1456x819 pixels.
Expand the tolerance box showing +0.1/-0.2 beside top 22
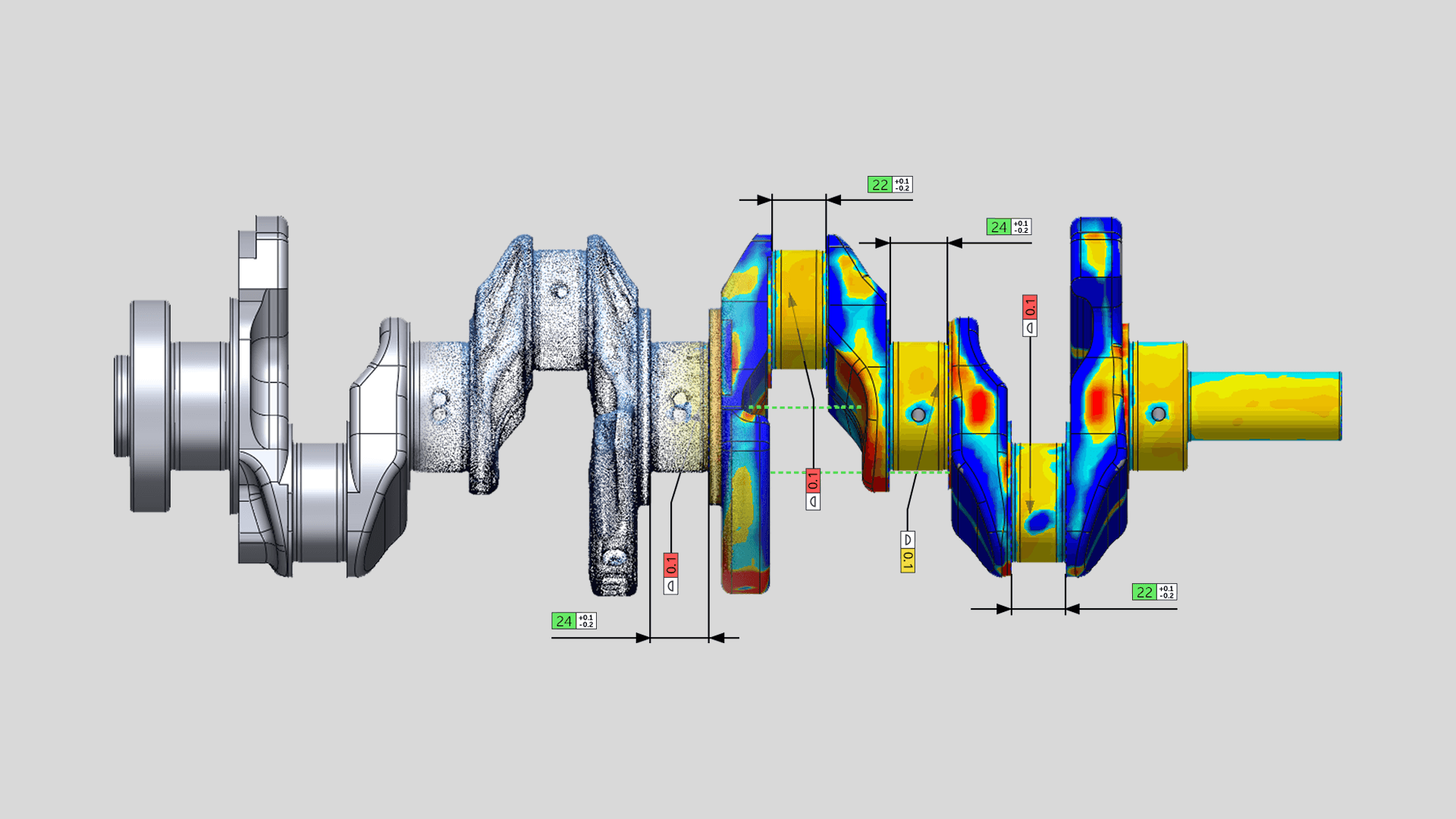pos(901,184)
